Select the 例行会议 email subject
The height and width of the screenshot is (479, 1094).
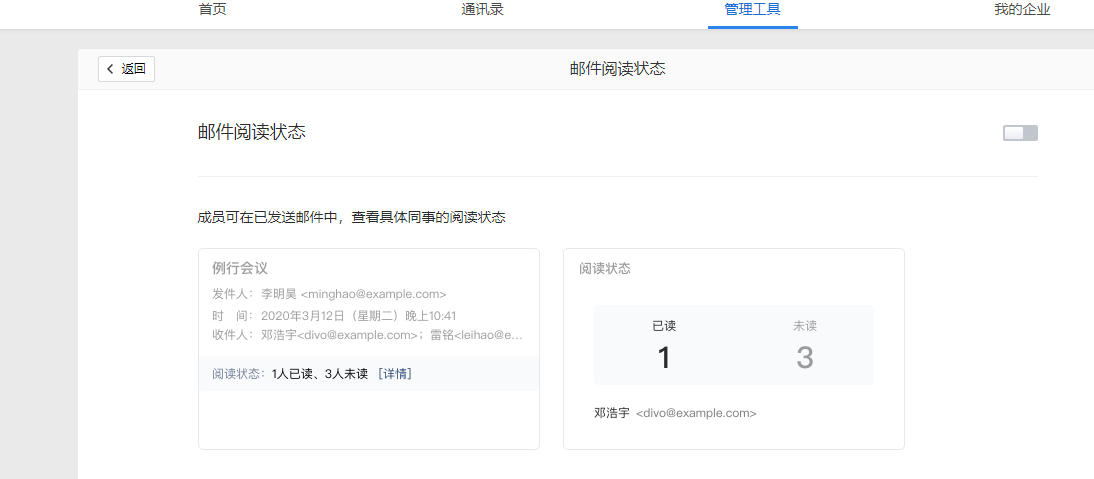pyautogui.click(x=240, y=268)
